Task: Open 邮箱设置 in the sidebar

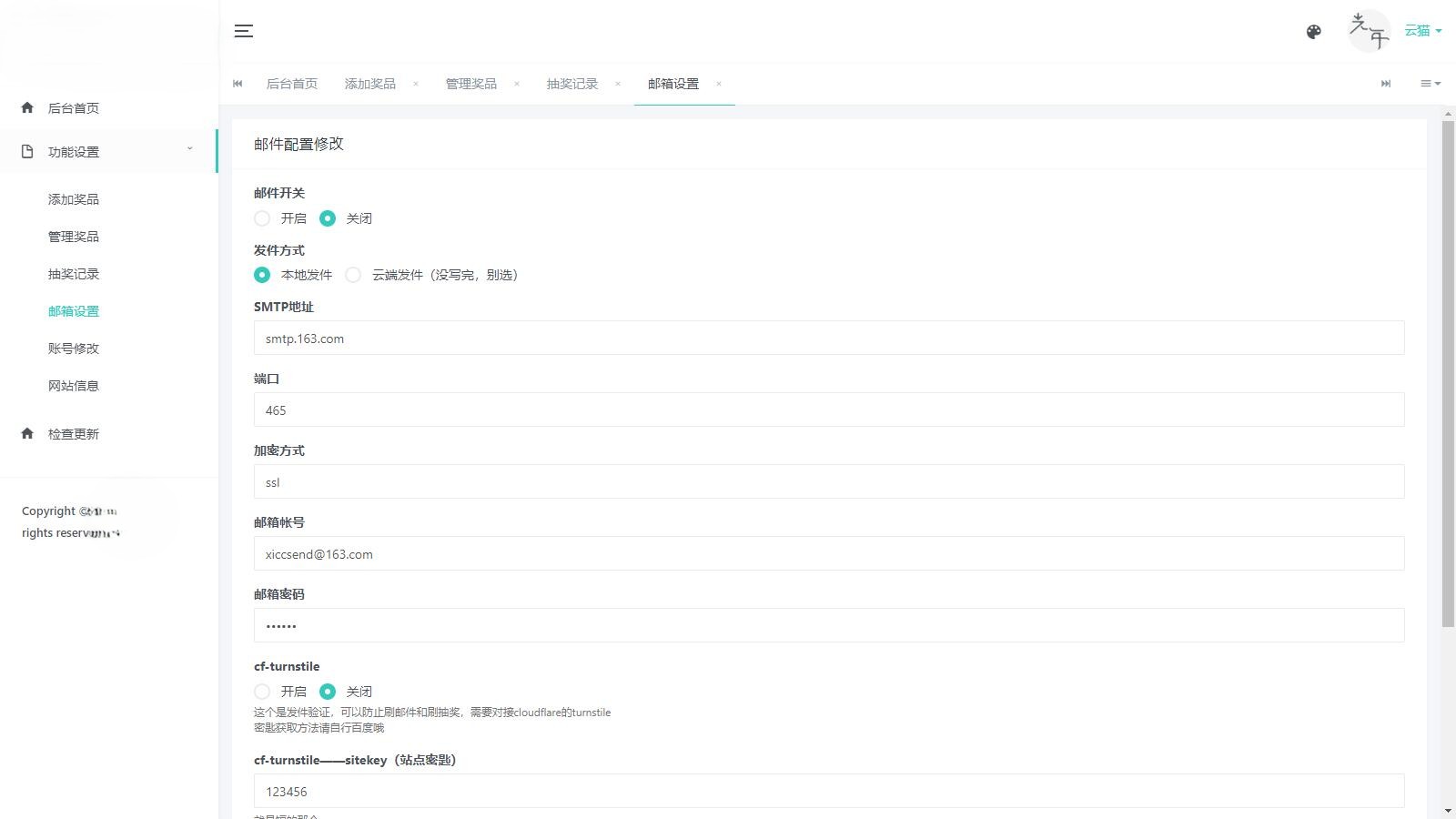Action: [x=74, y=311]
